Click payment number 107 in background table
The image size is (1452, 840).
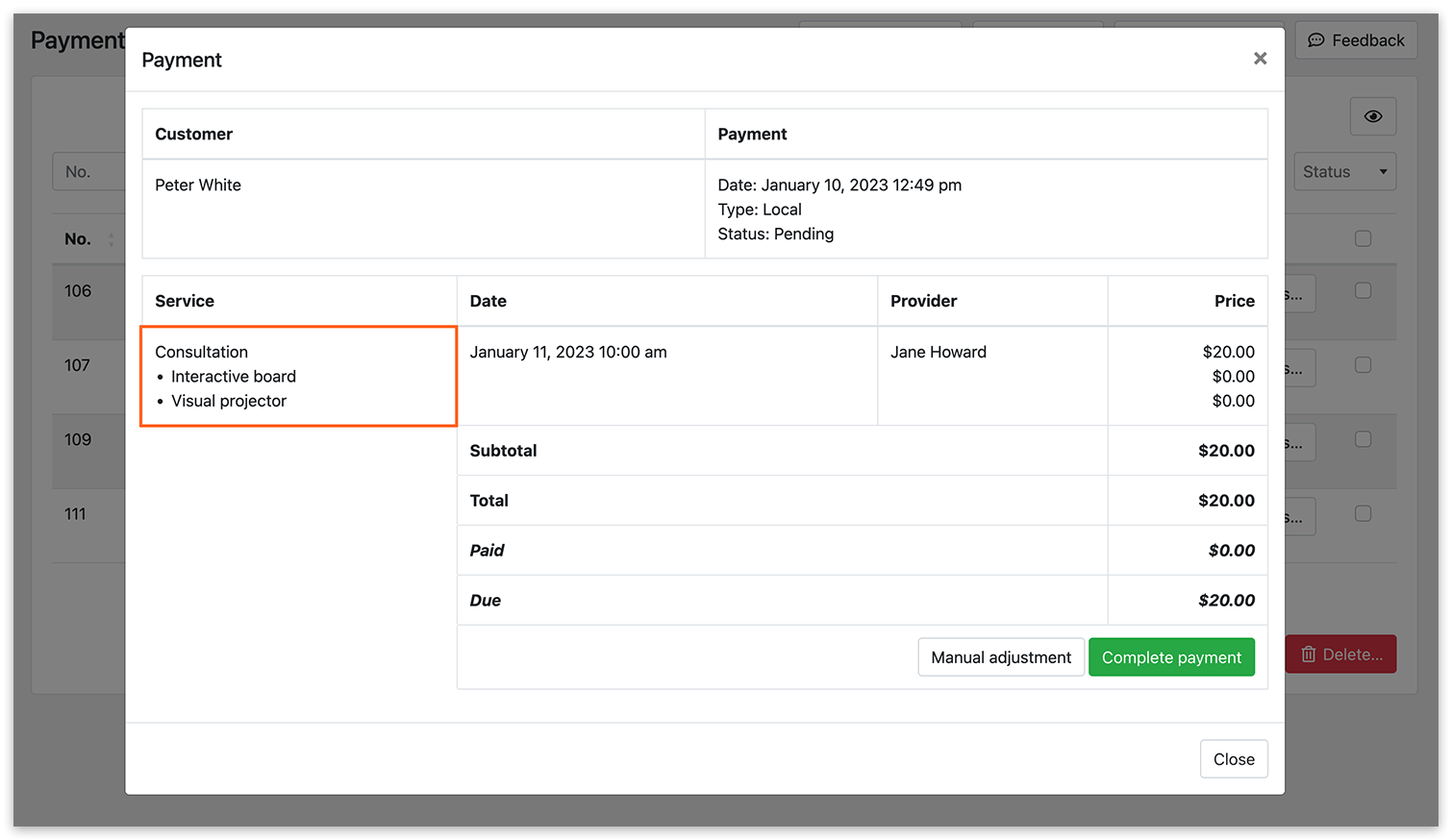[x=77, y=365]
